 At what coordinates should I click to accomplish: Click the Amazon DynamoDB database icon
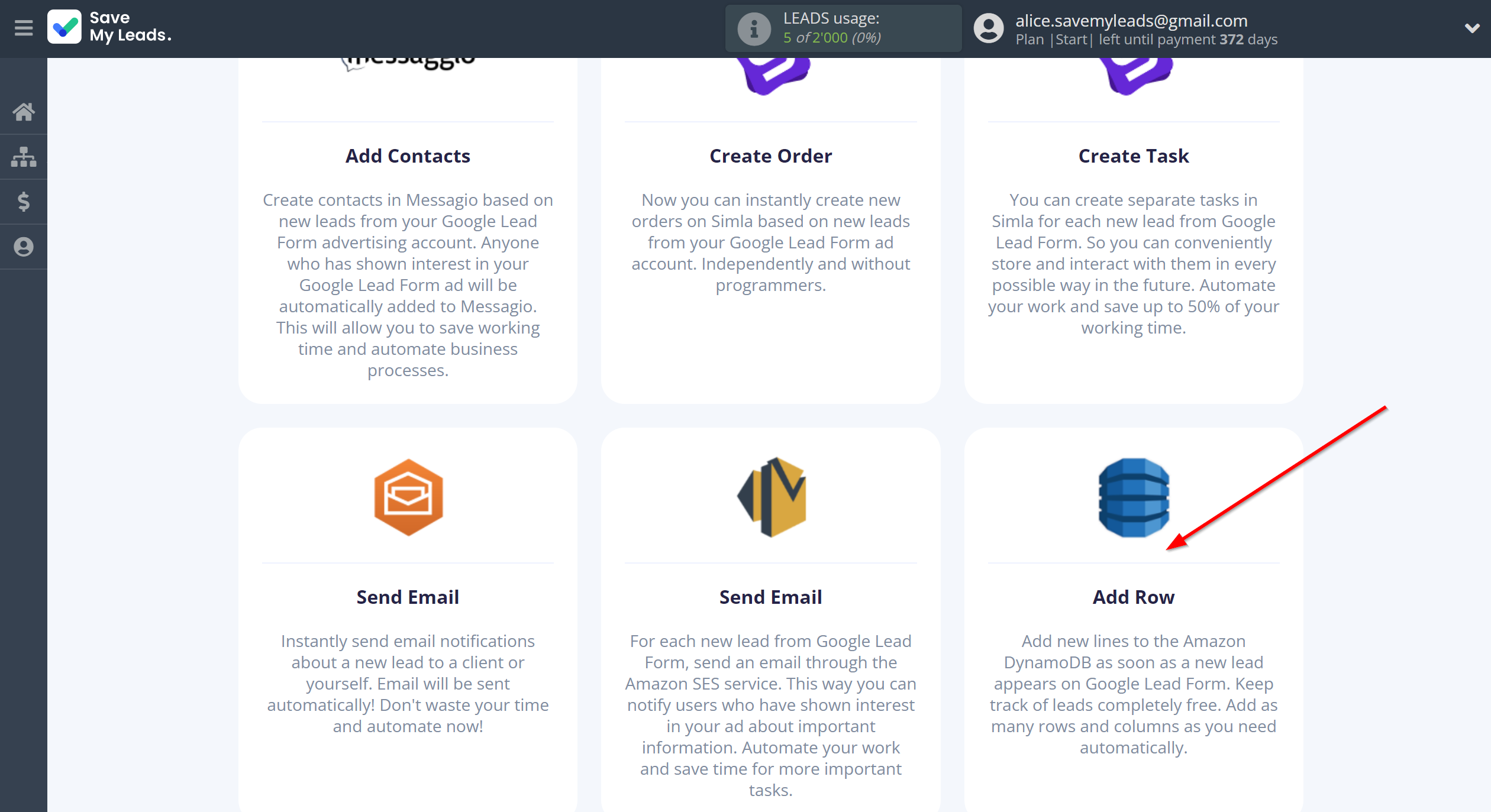coord(1134,497)
